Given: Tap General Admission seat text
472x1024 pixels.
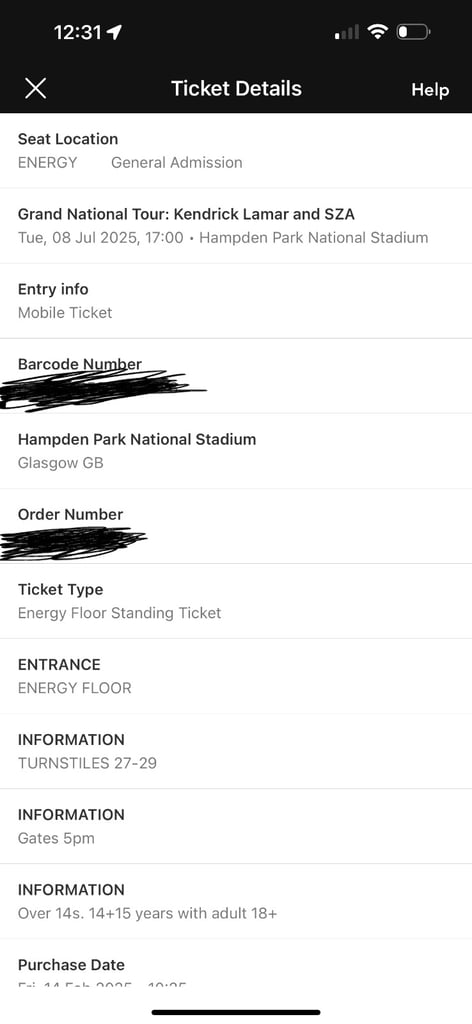Looking at the screenshot, I should 176,163.
